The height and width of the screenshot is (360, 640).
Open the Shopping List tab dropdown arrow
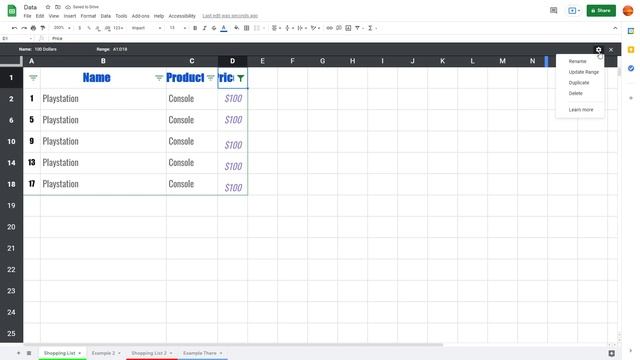80,353
